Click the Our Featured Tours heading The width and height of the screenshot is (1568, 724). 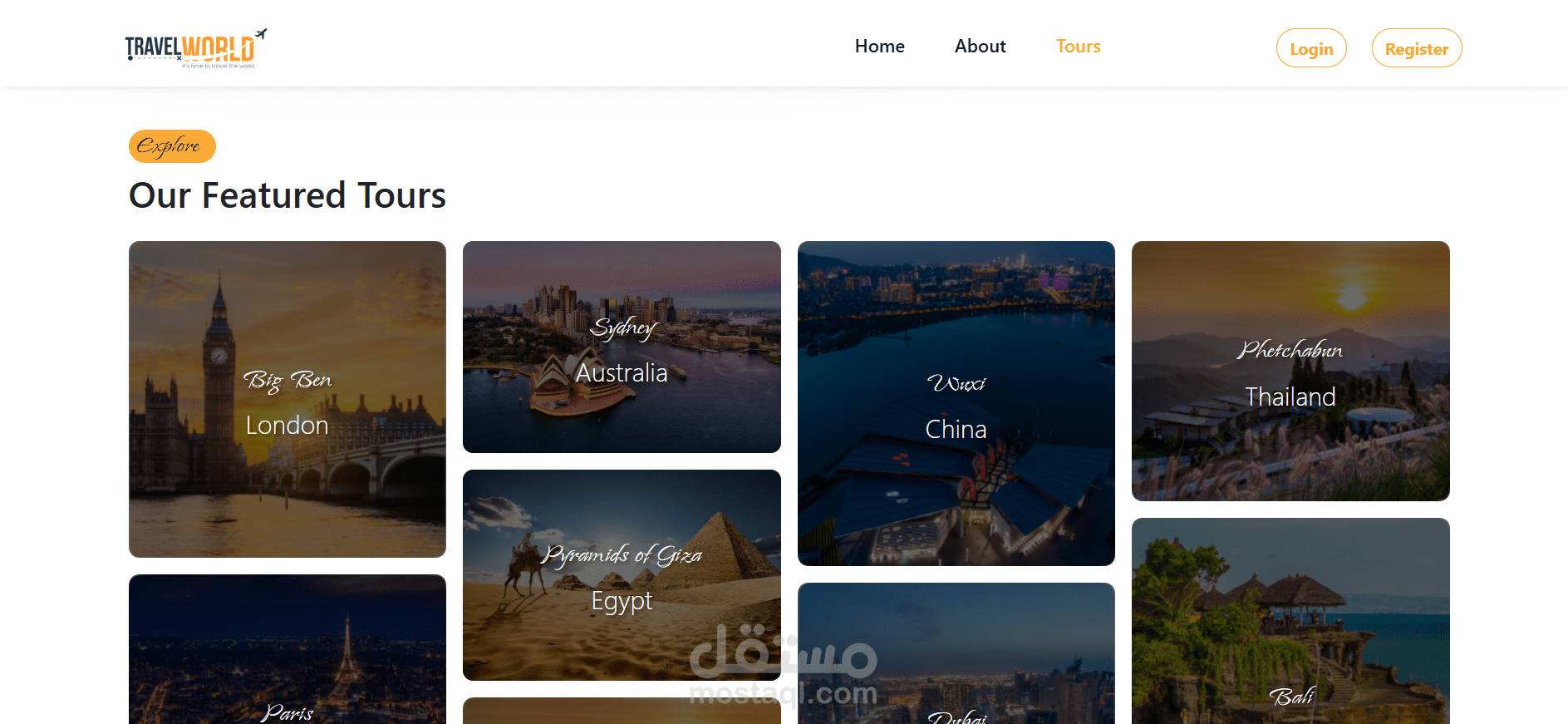288,195
